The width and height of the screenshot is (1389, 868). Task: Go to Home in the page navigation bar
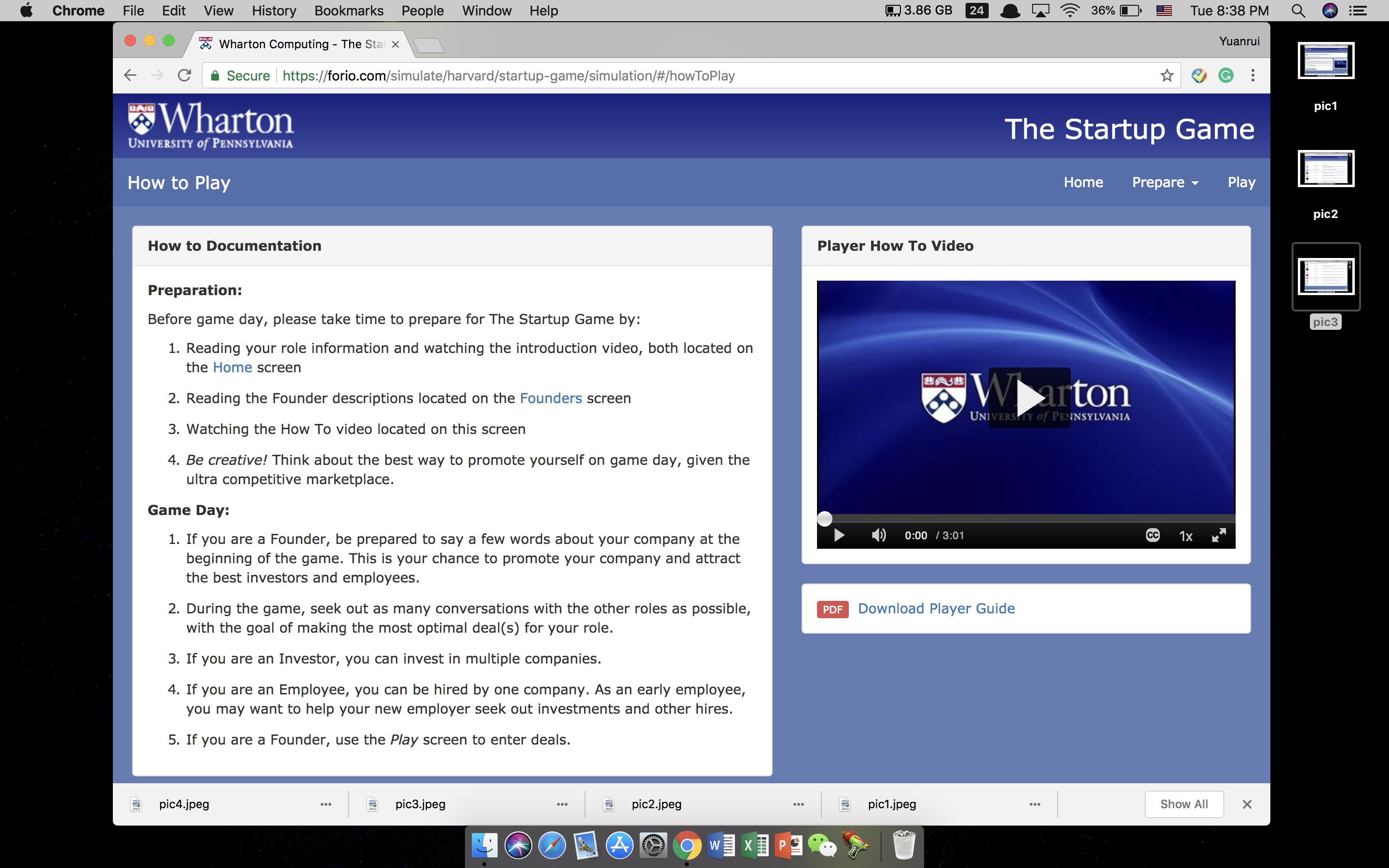point(1083,183)
